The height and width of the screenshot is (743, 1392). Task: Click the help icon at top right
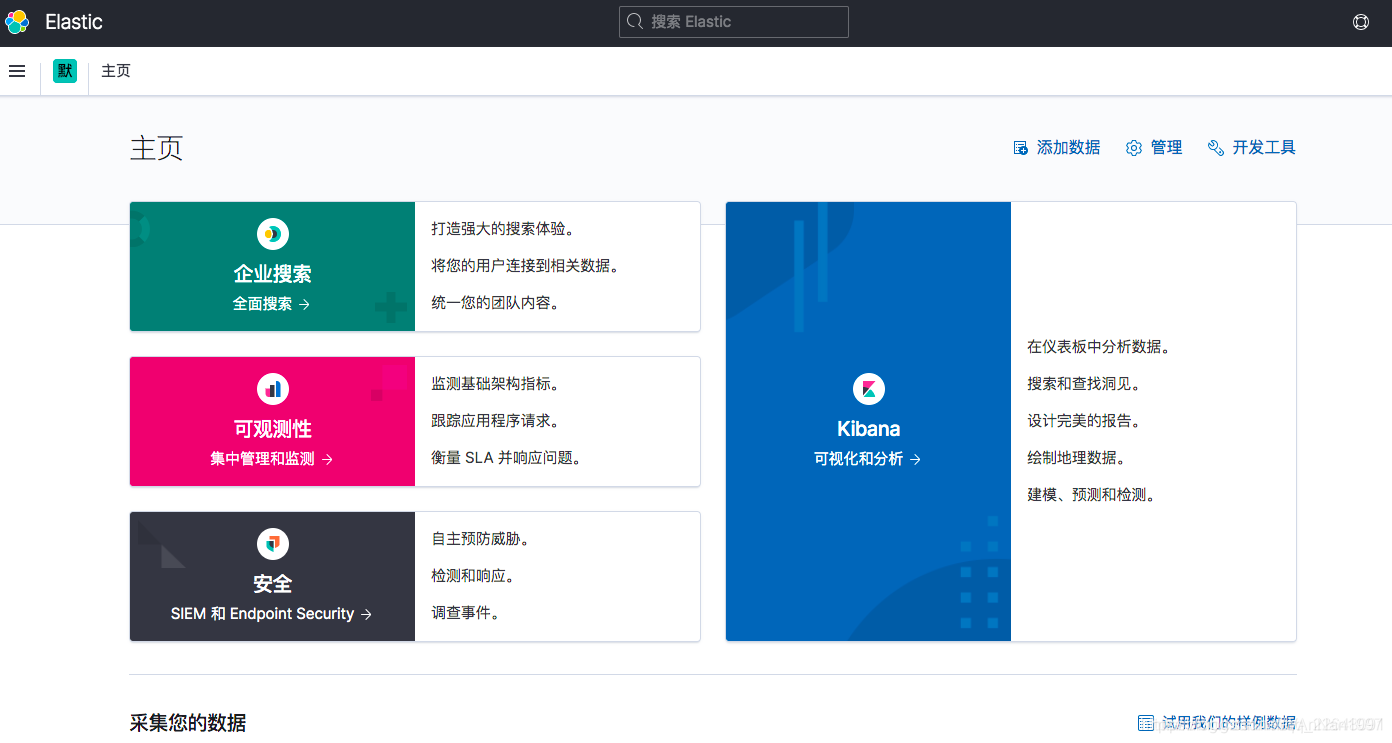[1361, 22]
